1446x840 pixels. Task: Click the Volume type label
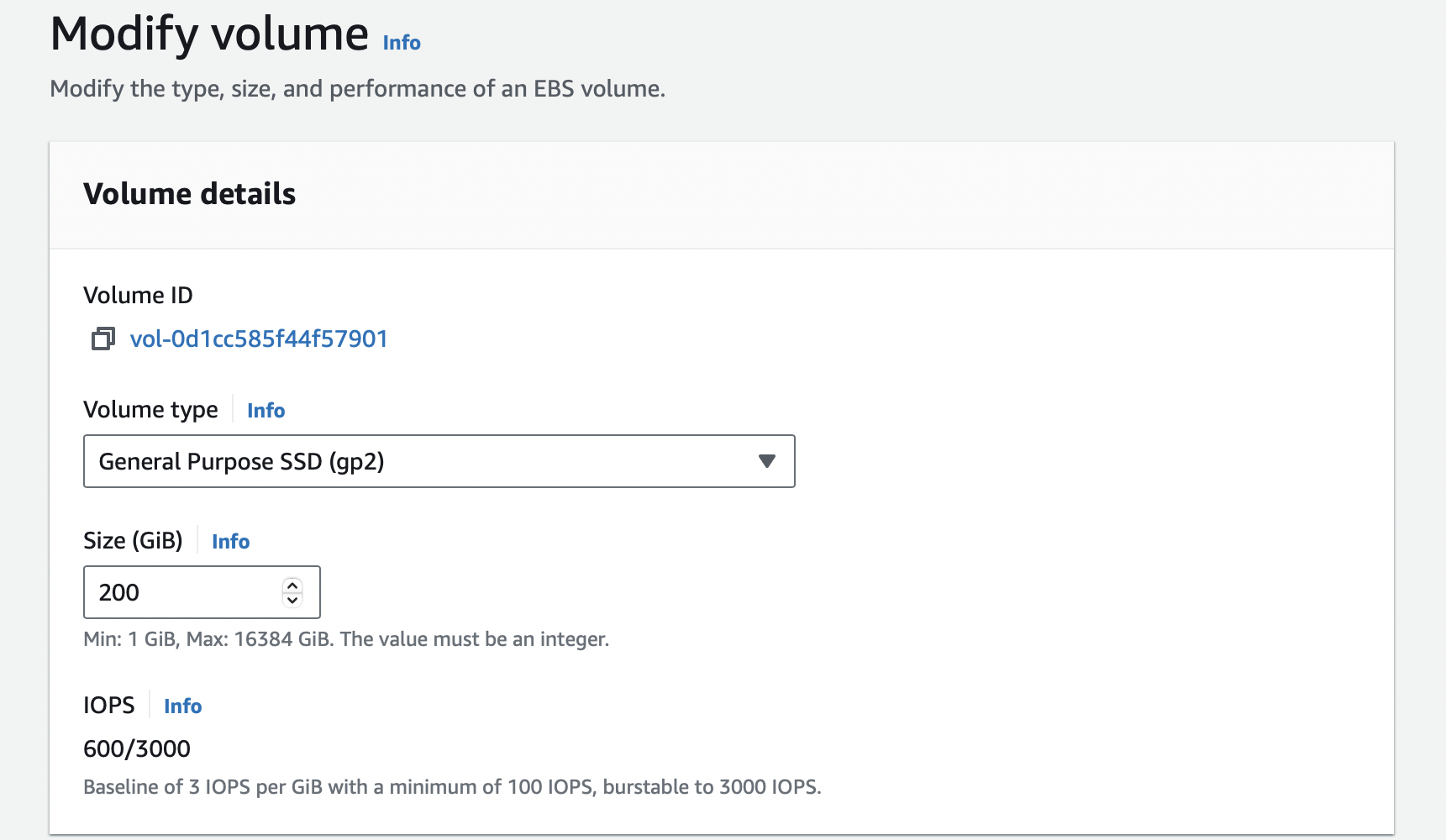(150, 410)
